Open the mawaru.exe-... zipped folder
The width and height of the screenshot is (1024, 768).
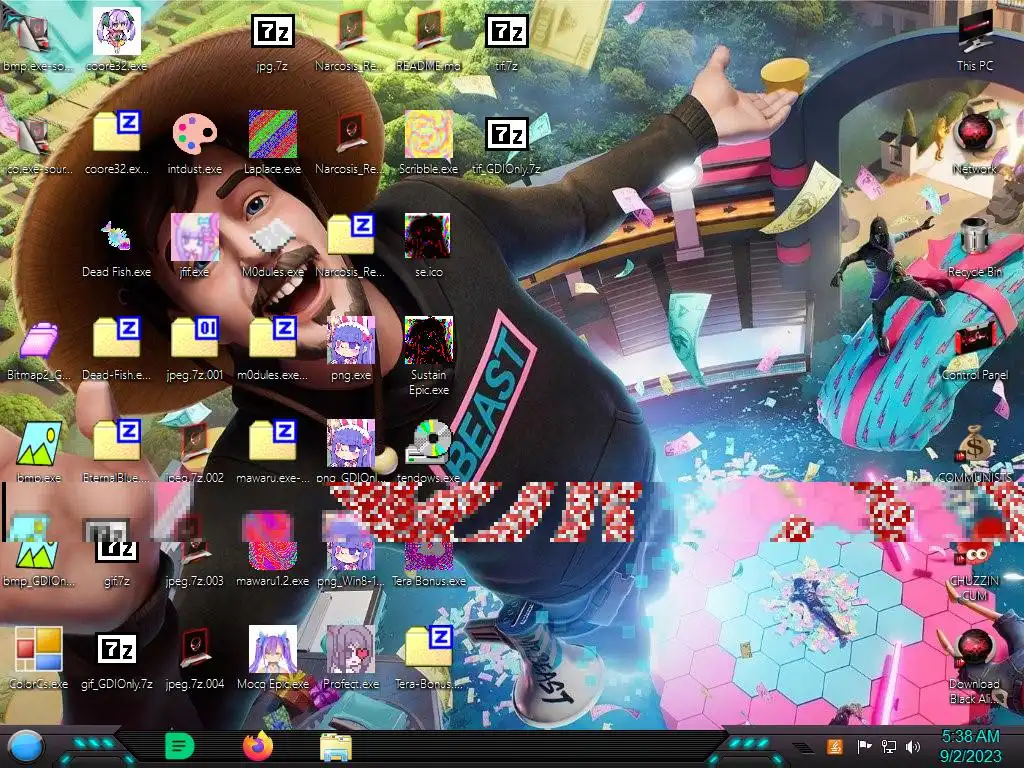[272, 441]
